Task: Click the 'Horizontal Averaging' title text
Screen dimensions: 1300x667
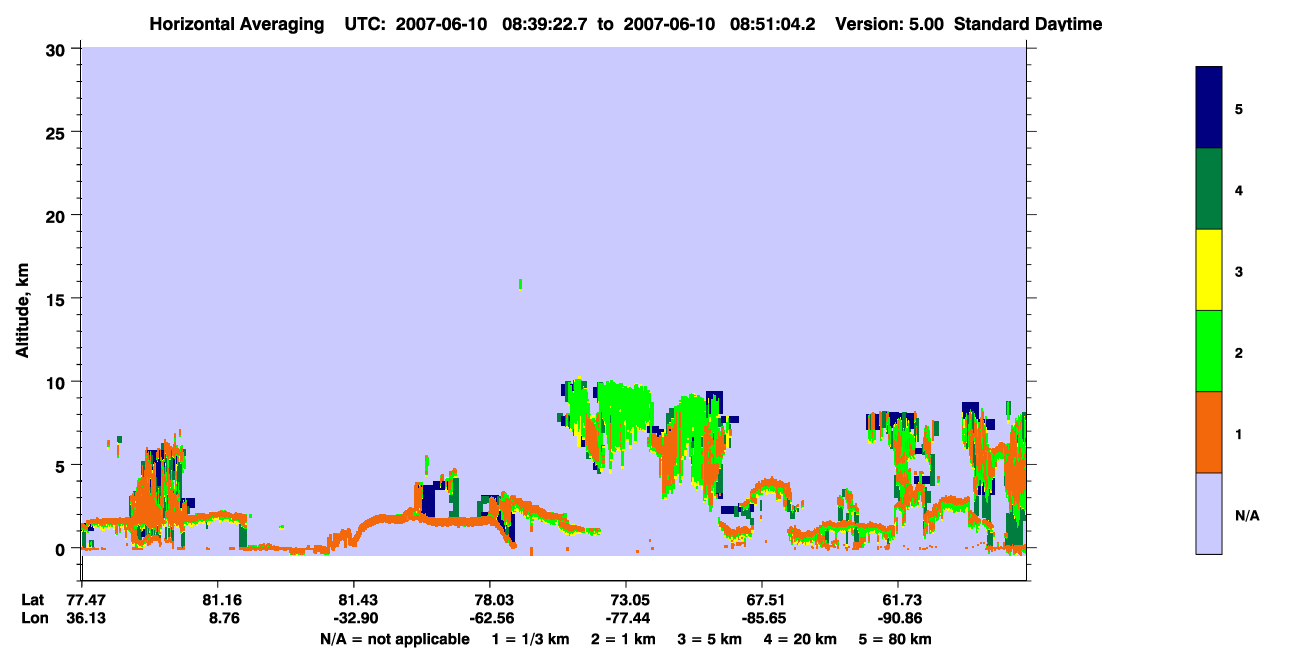Action: click(x=235, y=24)
